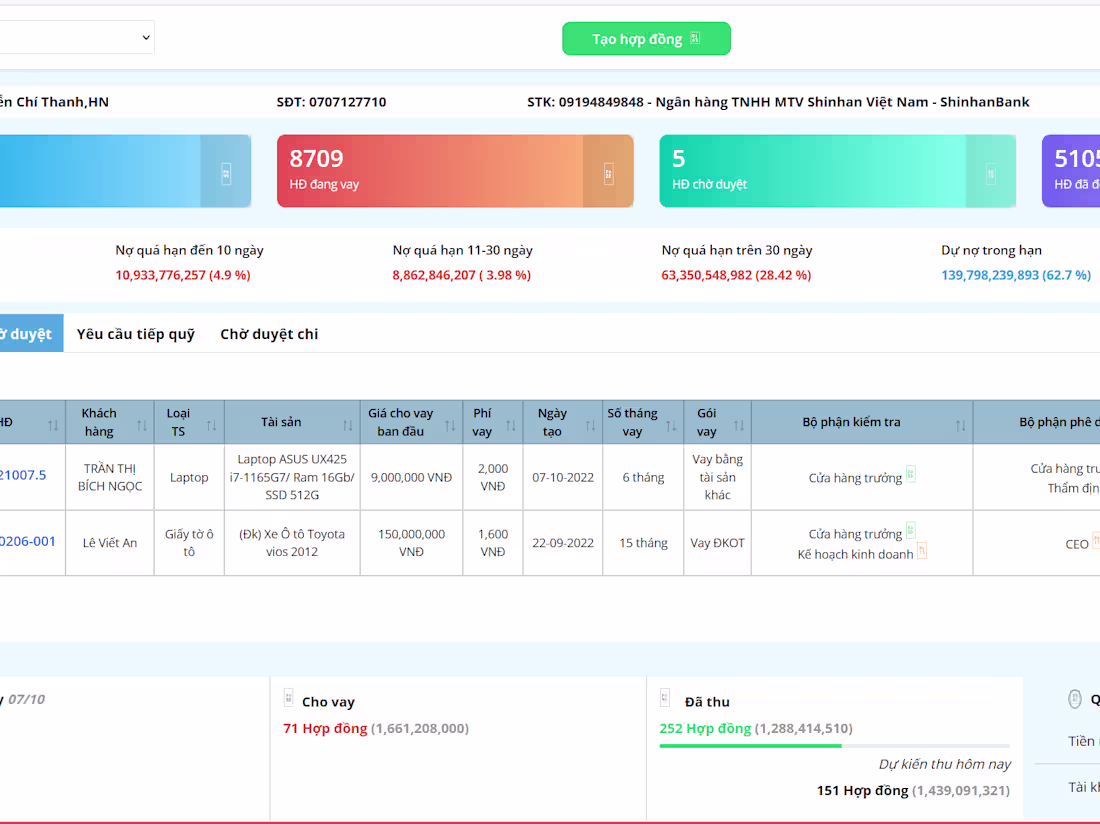The height and width of the screenshot is (825, 1100).
Task: Click green icon beside Cửa hàng trưởng, Vay ĐKOT row
Action: (910, 530)
